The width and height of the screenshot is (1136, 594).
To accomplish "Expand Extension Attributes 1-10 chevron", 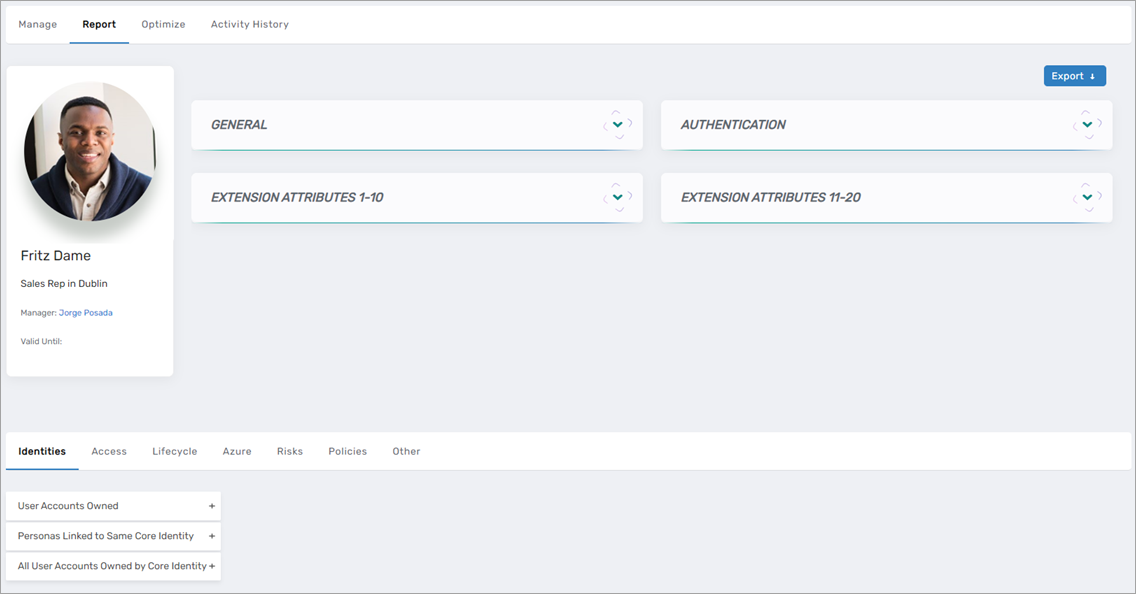I will pyautogui.click(x=617, y=197).
